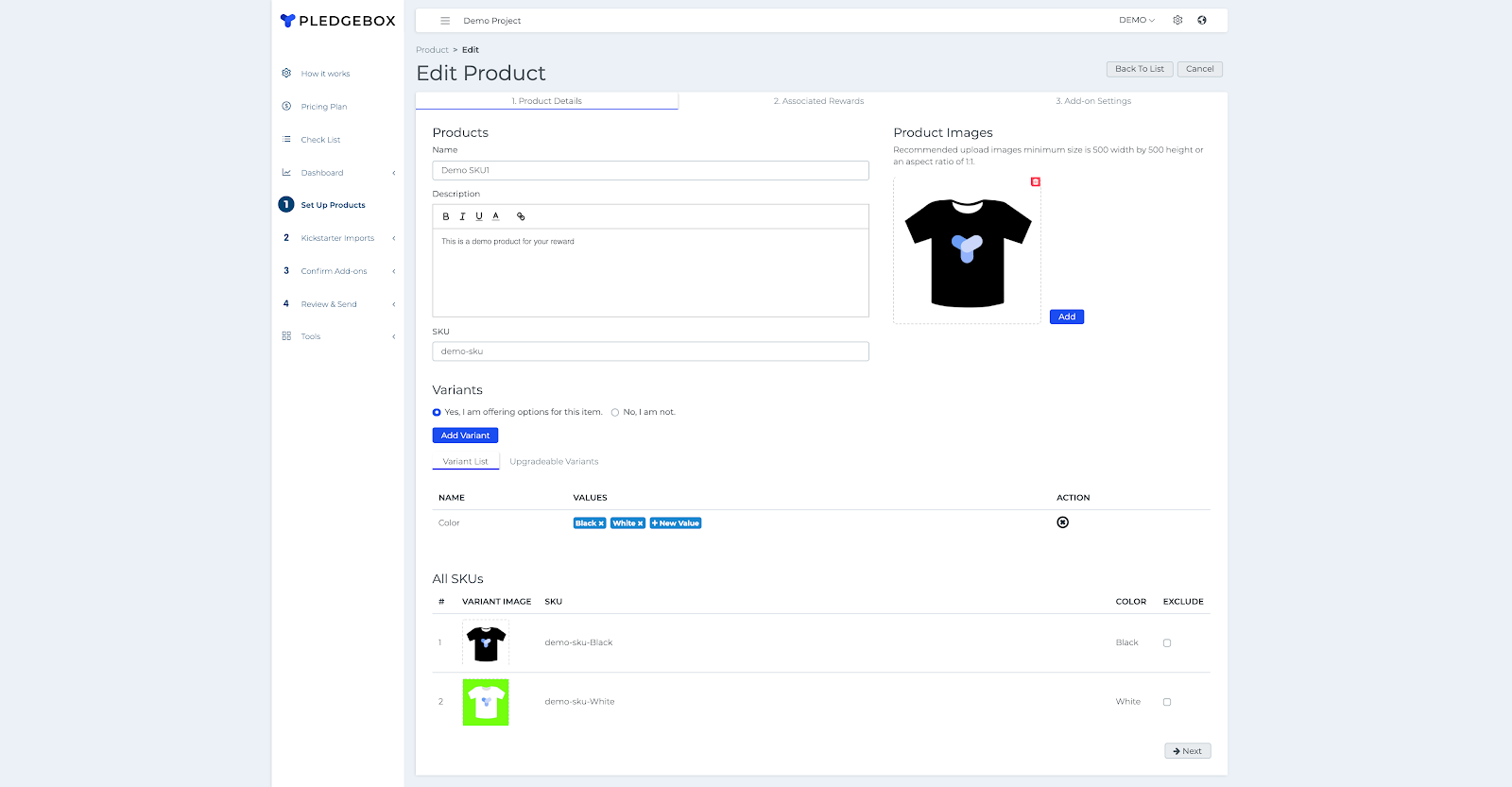Image resolution: width=1512 pixels, height=787 pixels.
Task: Switch to Add-on Settings tab
Action: point(1093,101)
